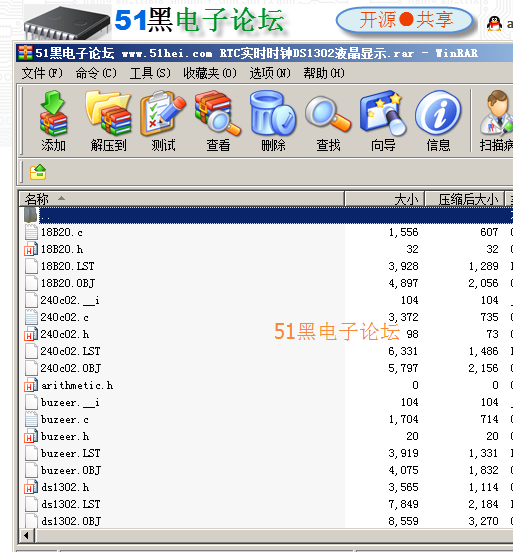Open the File (文件) menu
The image size is (513, 552).
coord(42,73)
